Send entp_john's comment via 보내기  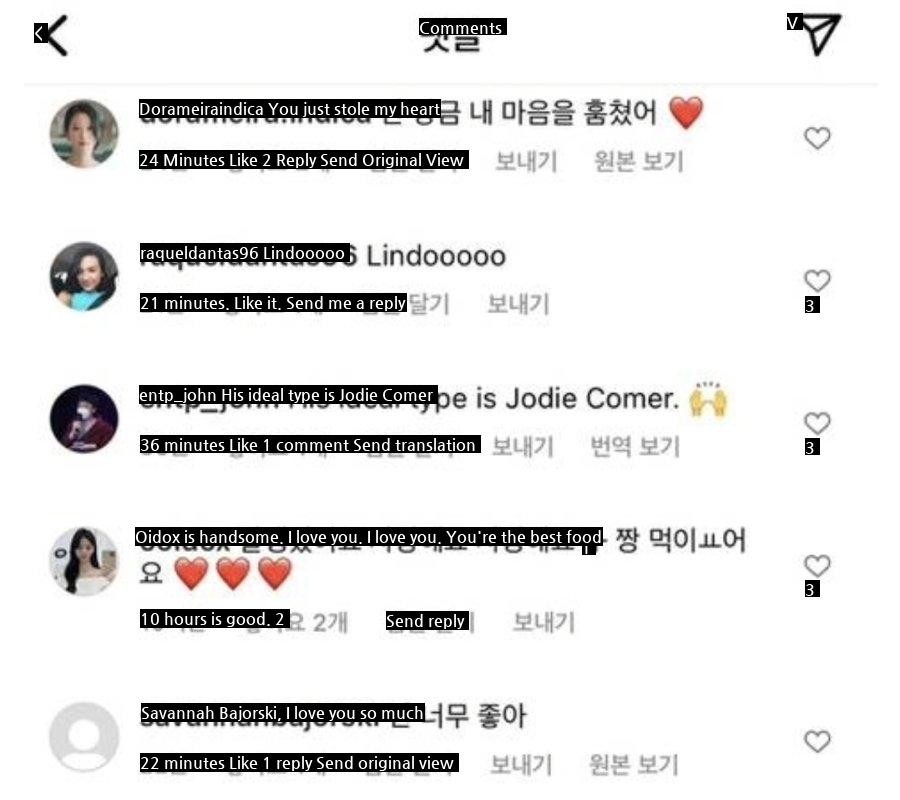pyautogui.click(x=522, y=446)
